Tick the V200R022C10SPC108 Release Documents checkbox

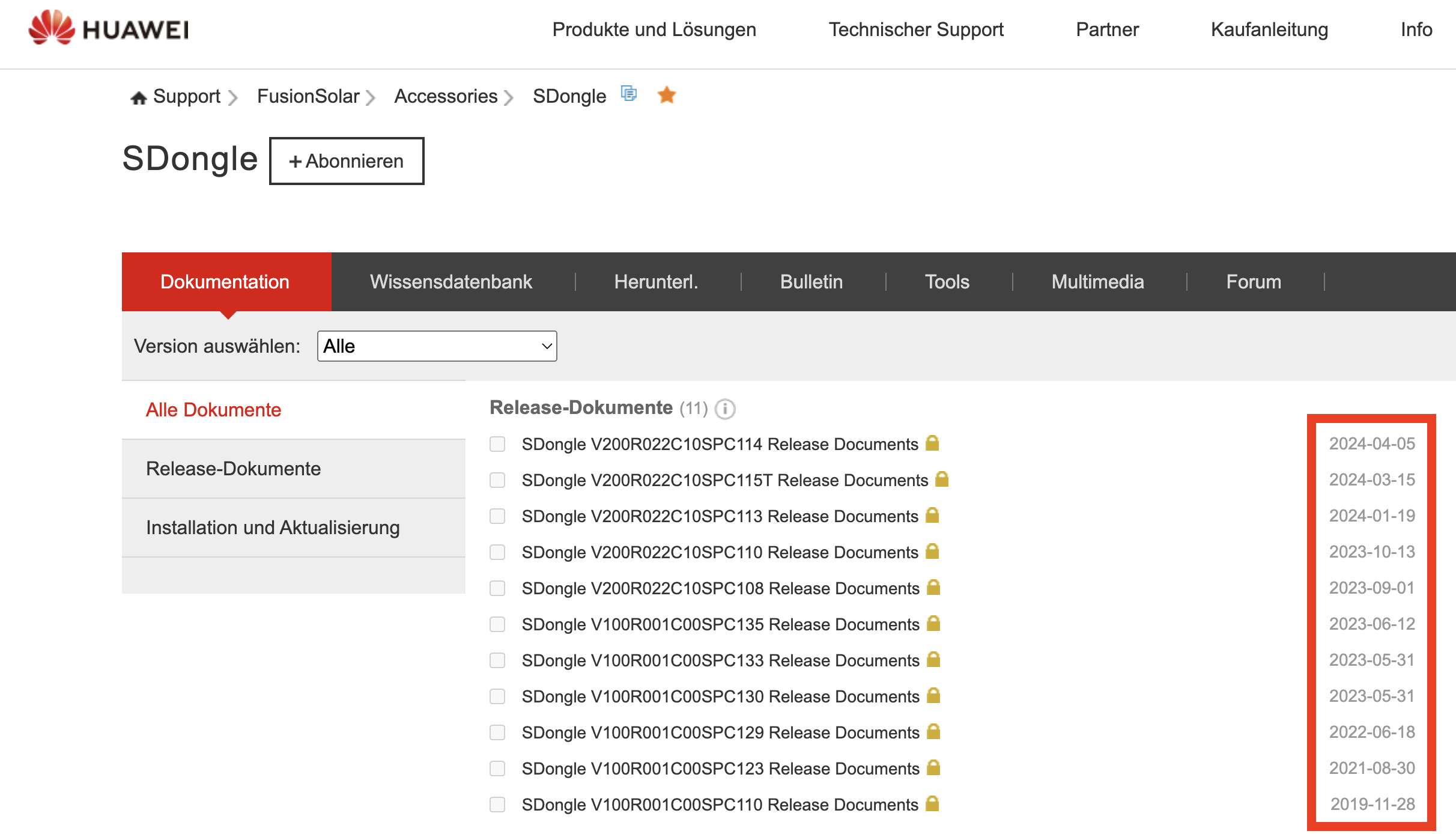(x=497, y=588)
